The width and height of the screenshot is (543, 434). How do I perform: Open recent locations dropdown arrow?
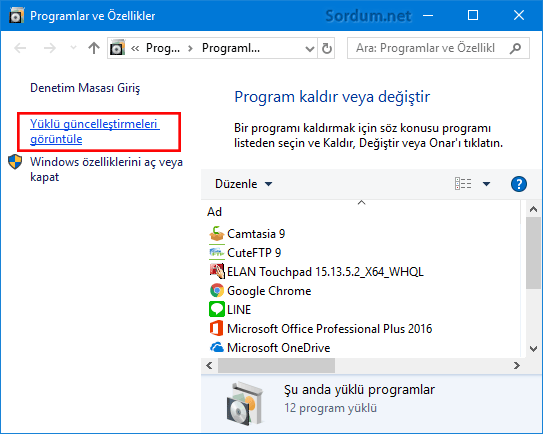pos(73,47)
